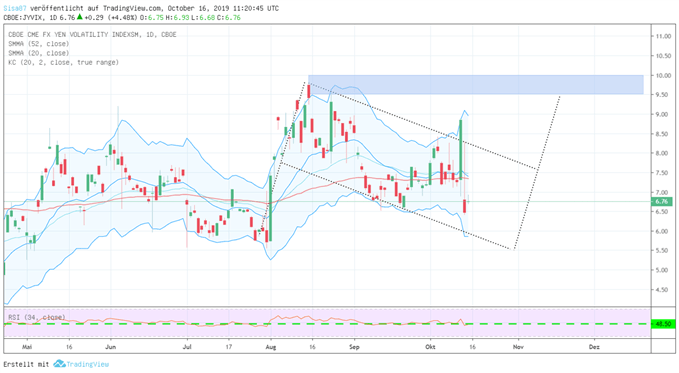Viewport: 679px width, 373px height.
Task: Click the tall green candle in mid-October
Action: pos(460,149)
